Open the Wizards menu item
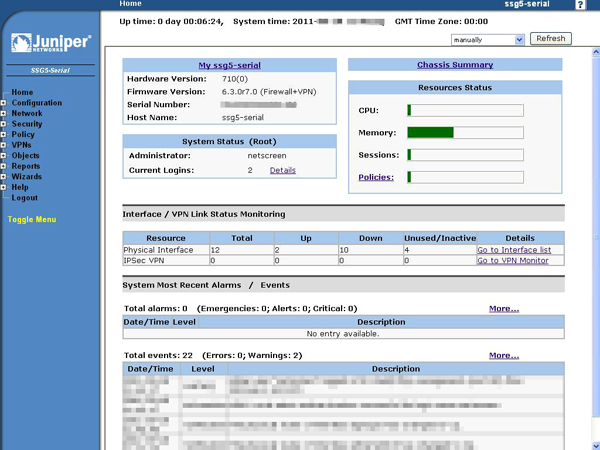600x450 pixels. pyautogui.click(x=26, y=177)
